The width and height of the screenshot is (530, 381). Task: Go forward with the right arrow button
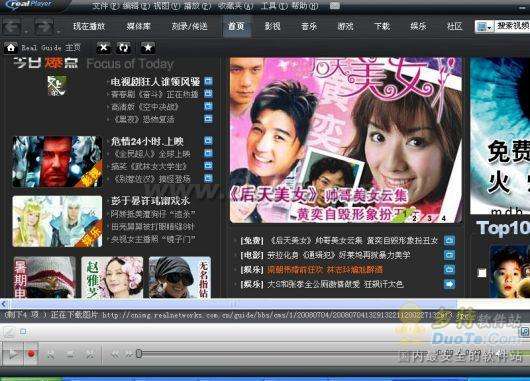coord(44,27)
